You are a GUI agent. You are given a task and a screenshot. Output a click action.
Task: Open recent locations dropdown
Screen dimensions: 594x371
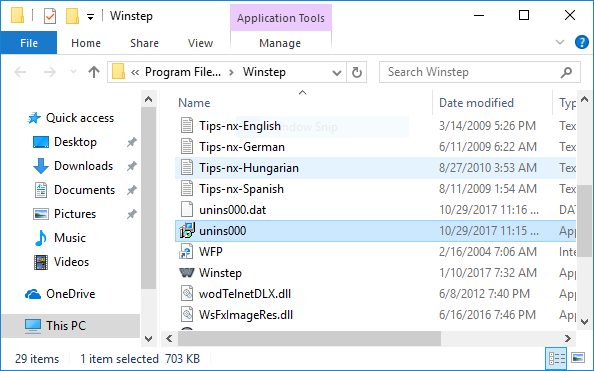(x=73, y=72)
